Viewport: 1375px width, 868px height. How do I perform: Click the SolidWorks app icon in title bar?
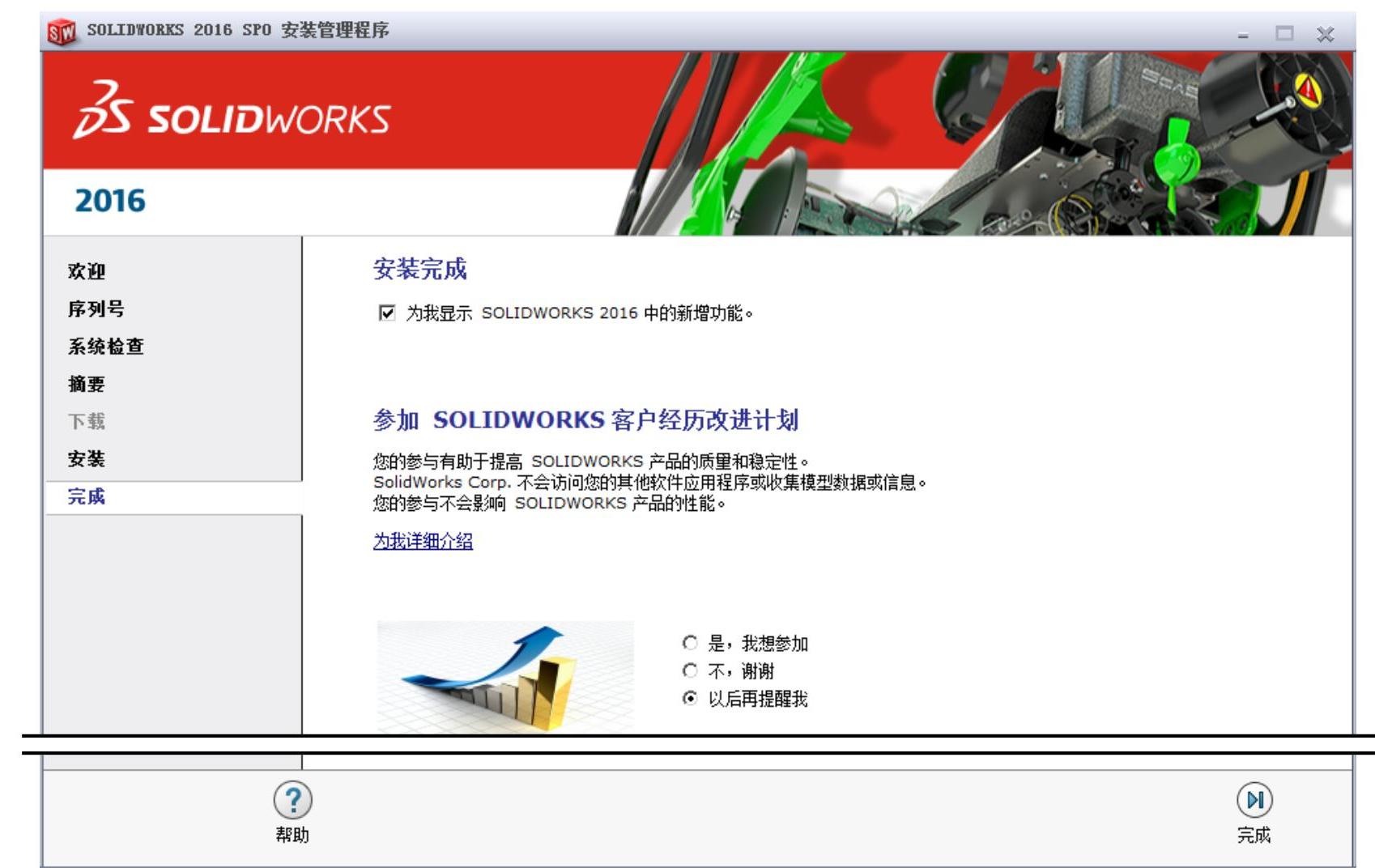point(62,32)
